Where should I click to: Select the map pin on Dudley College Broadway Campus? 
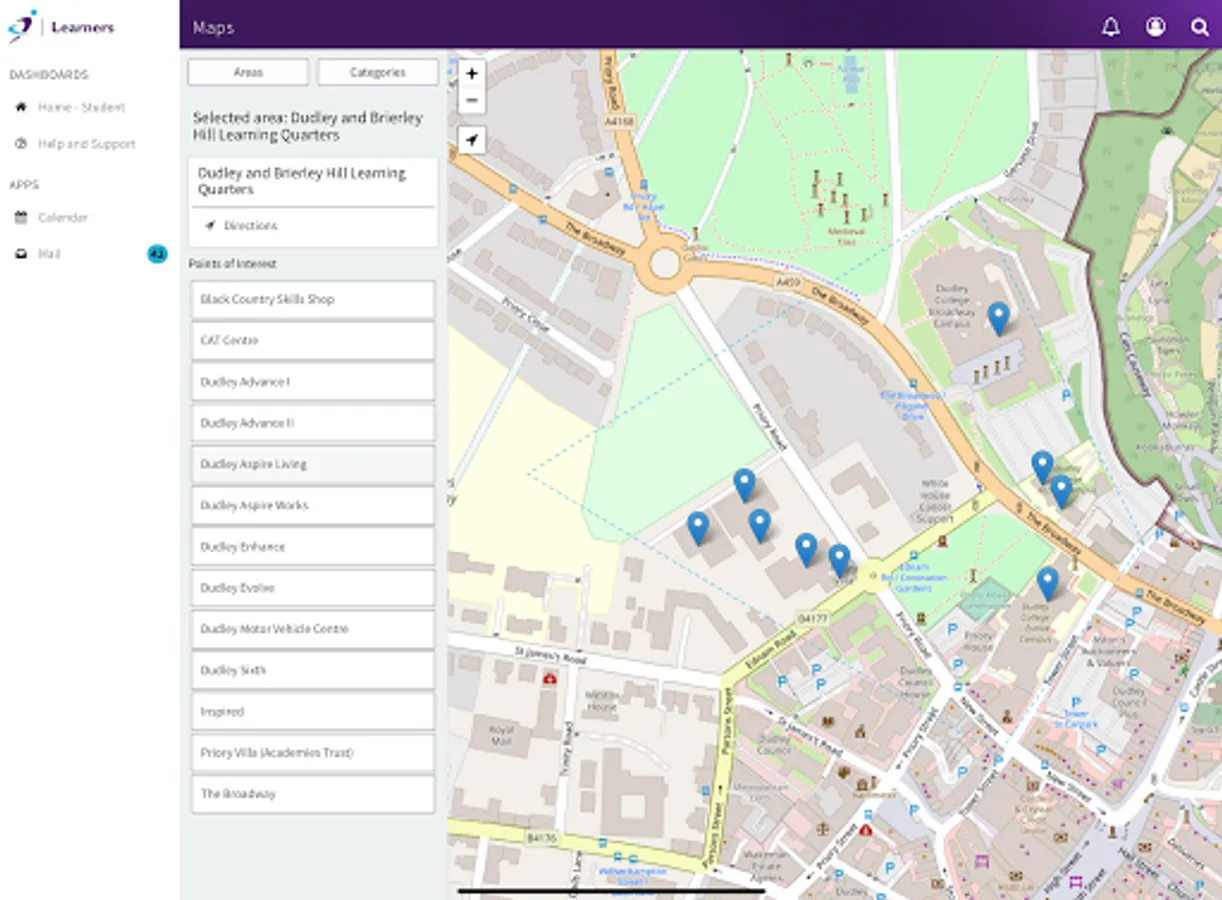tap(998, 318)
